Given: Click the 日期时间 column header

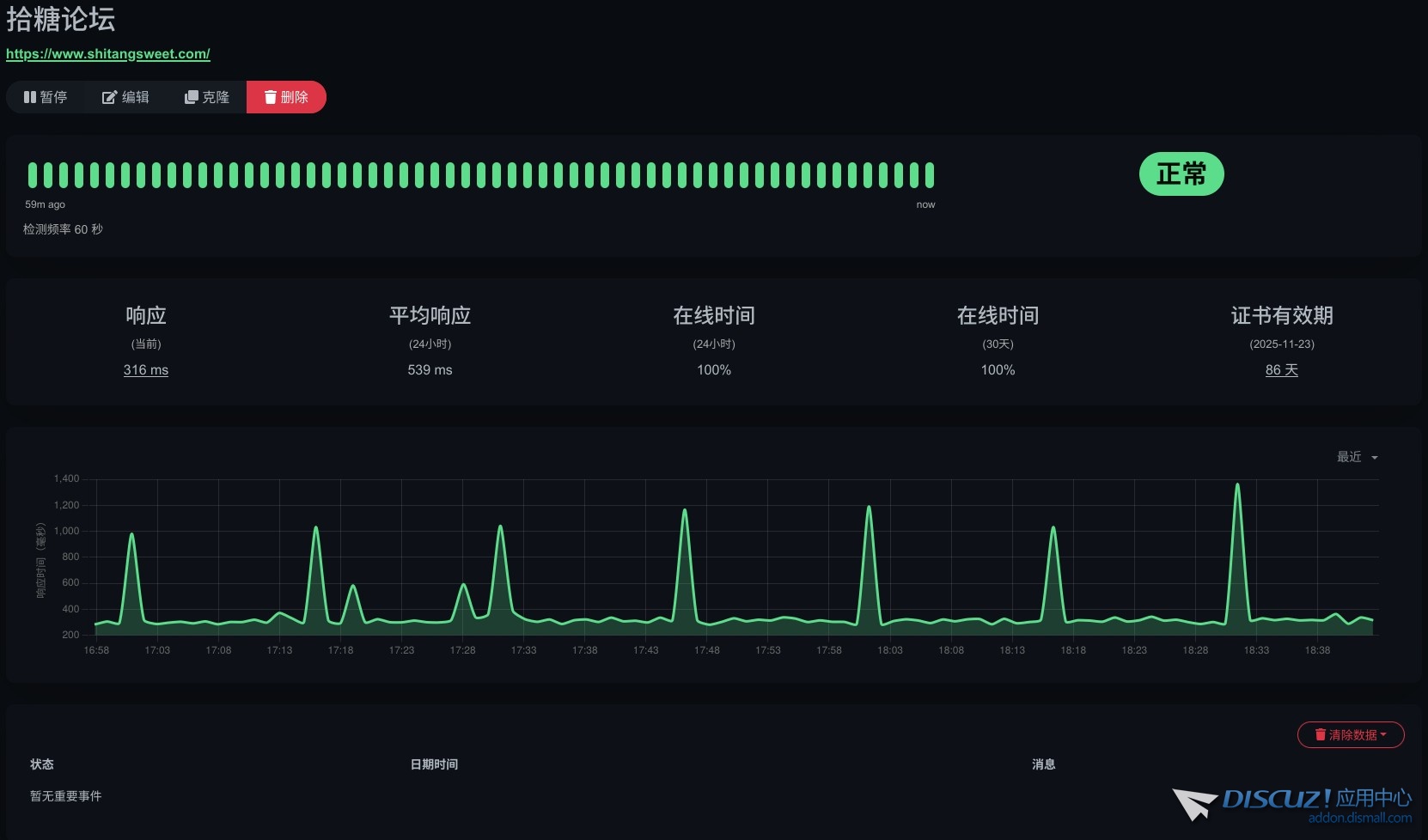Looking at the screenshot, I should click(x=434, y=764).
